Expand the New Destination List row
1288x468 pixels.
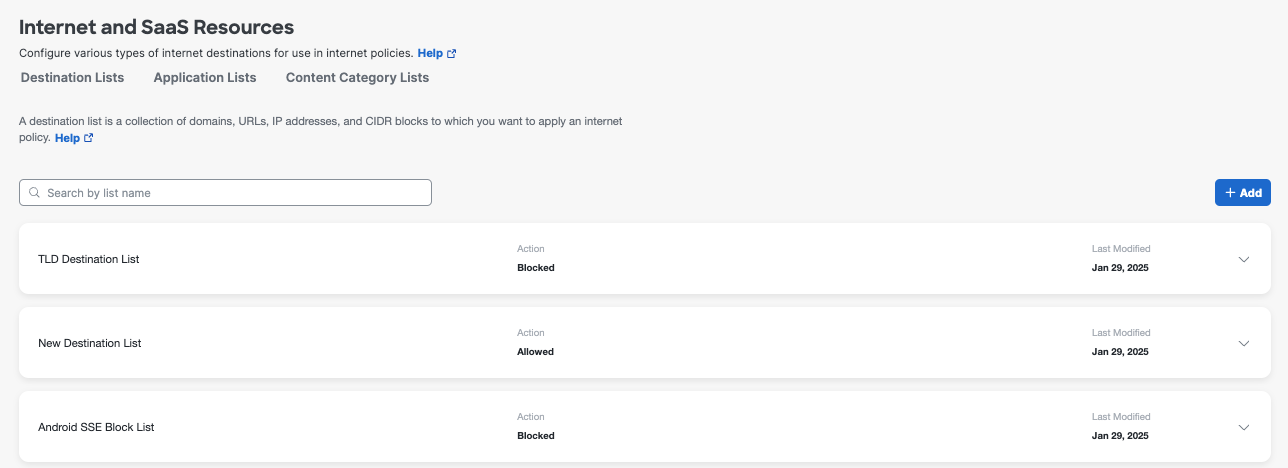pyautogui.click(x=1244, y=343)
